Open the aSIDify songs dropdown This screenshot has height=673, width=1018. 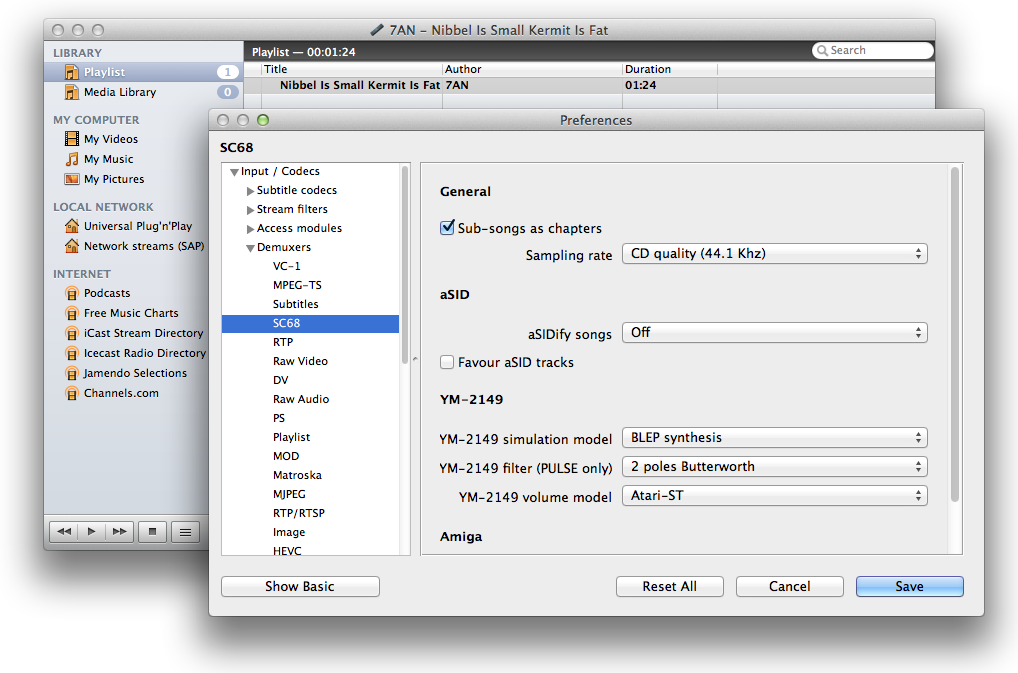pyautogui.click(x=774, y=333)
